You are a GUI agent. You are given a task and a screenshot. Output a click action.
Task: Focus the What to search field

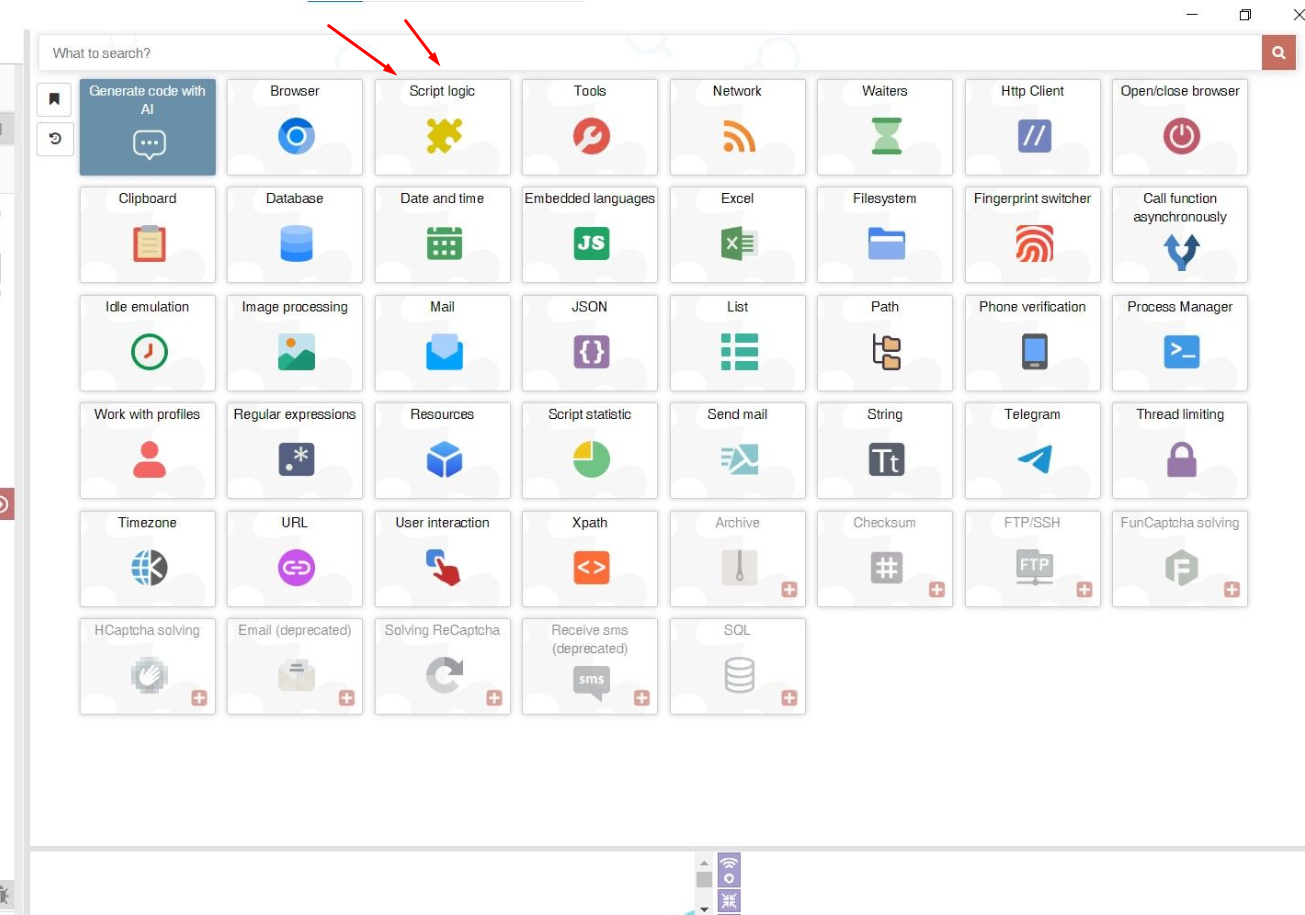[x=650, y=53]
